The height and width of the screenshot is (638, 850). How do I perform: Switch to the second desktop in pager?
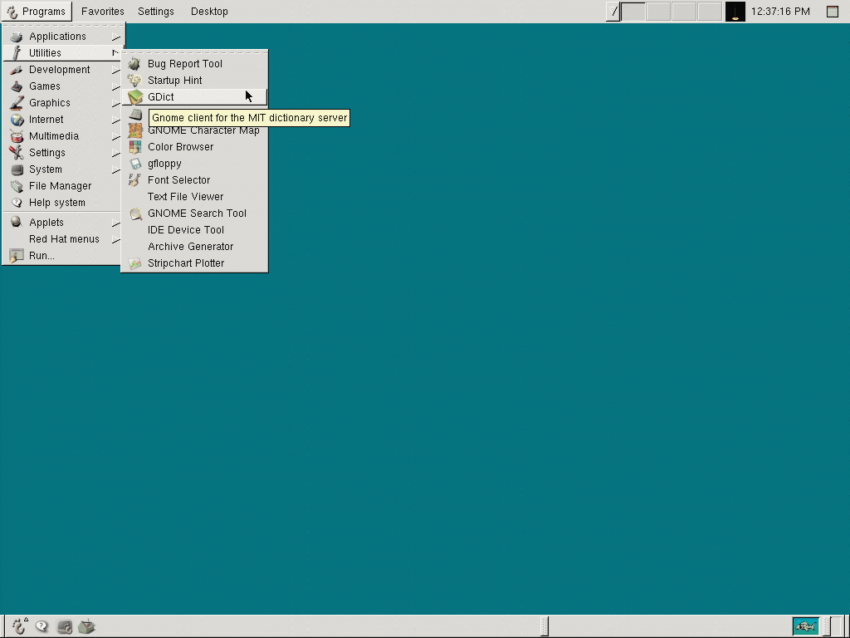coord(659,11)
